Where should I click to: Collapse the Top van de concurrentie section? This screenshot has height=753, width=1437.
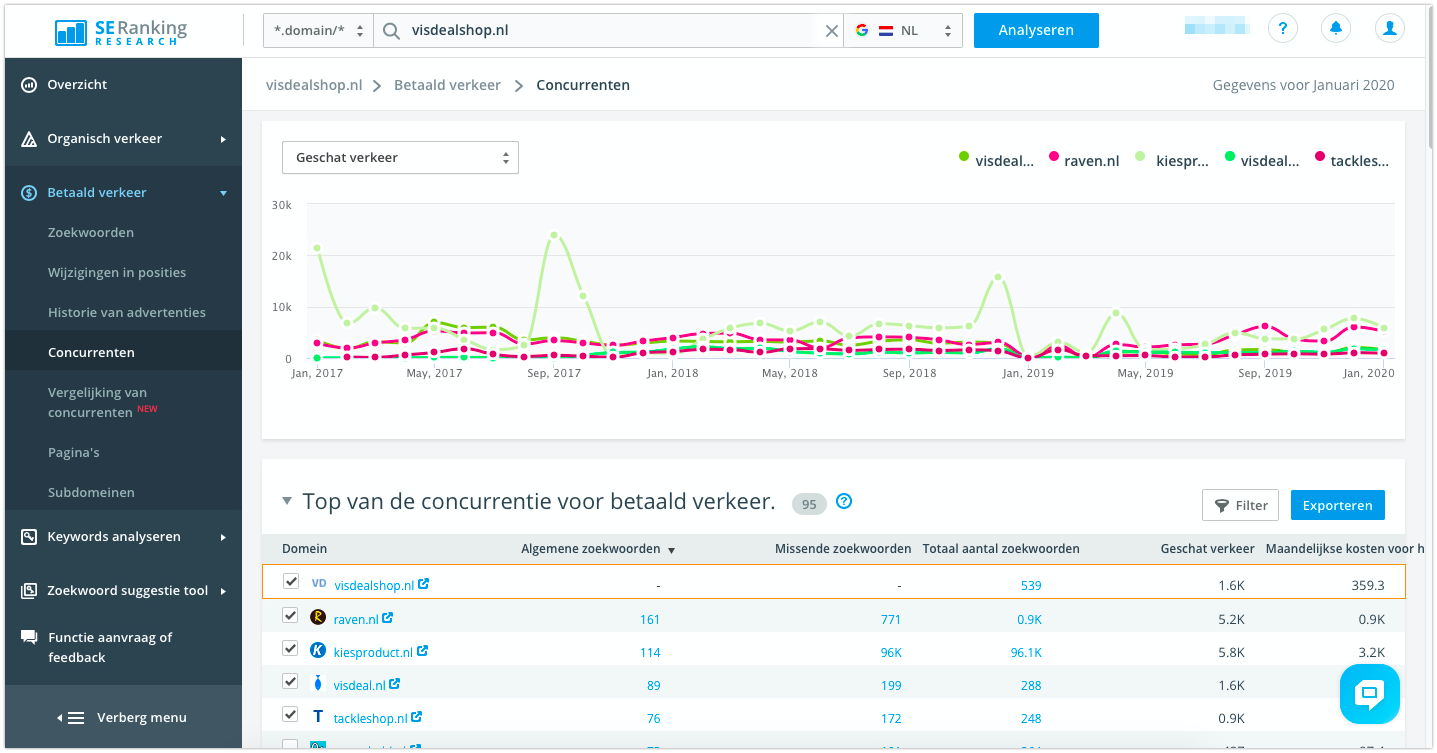[287, 502]
